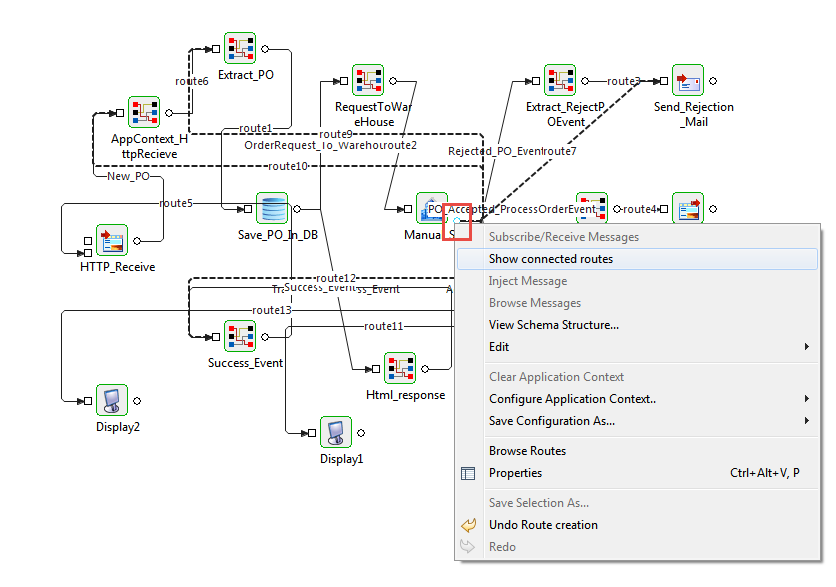Click Browse Routes in context menu
Image resolution: width=836 pixels, height=587 pixels.
(527, 451)
